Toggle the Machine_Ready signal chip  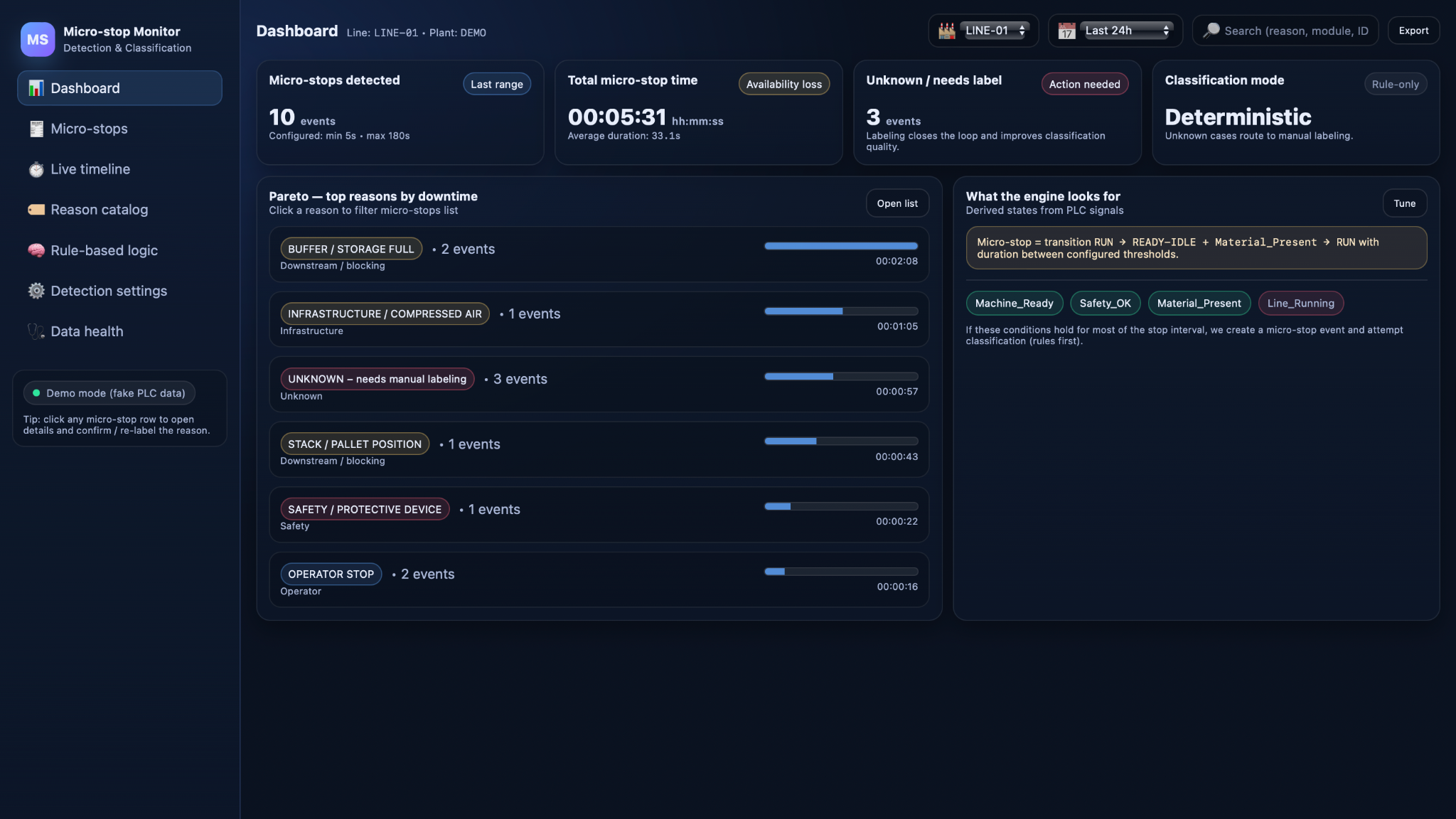point(1014,303)
